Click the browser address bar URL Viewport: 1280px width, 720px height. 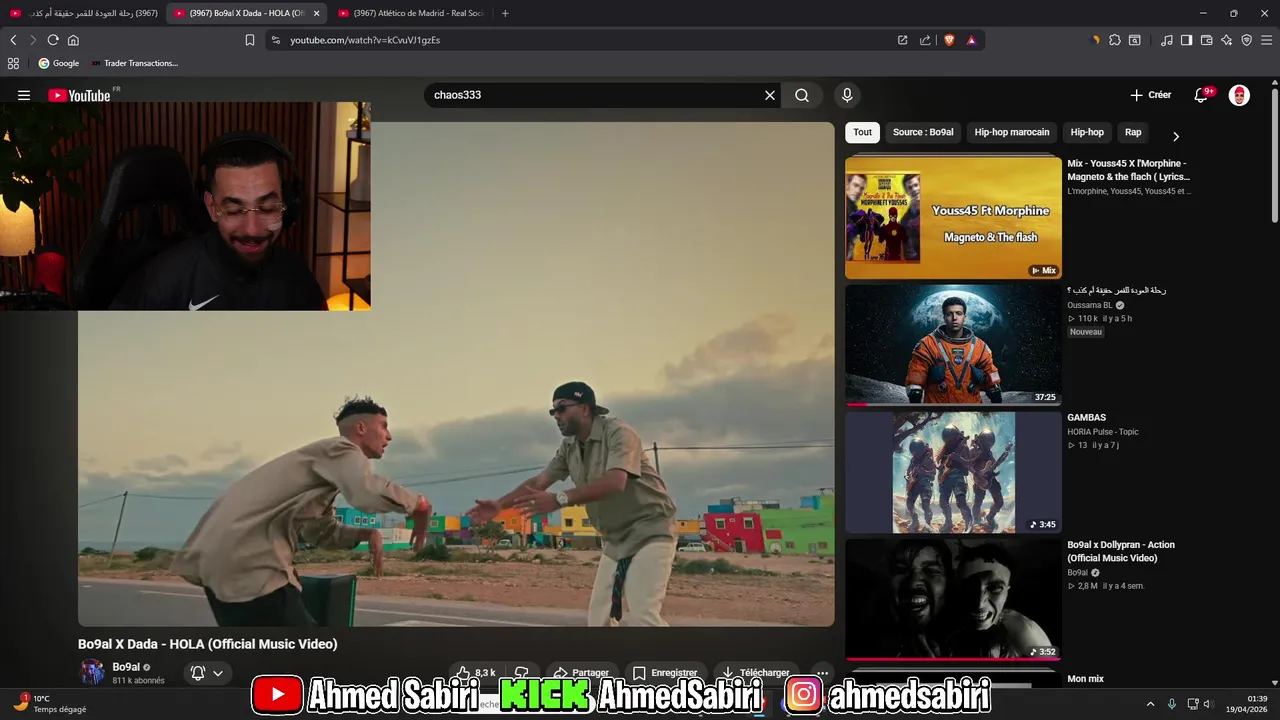(x=365, y=40)
